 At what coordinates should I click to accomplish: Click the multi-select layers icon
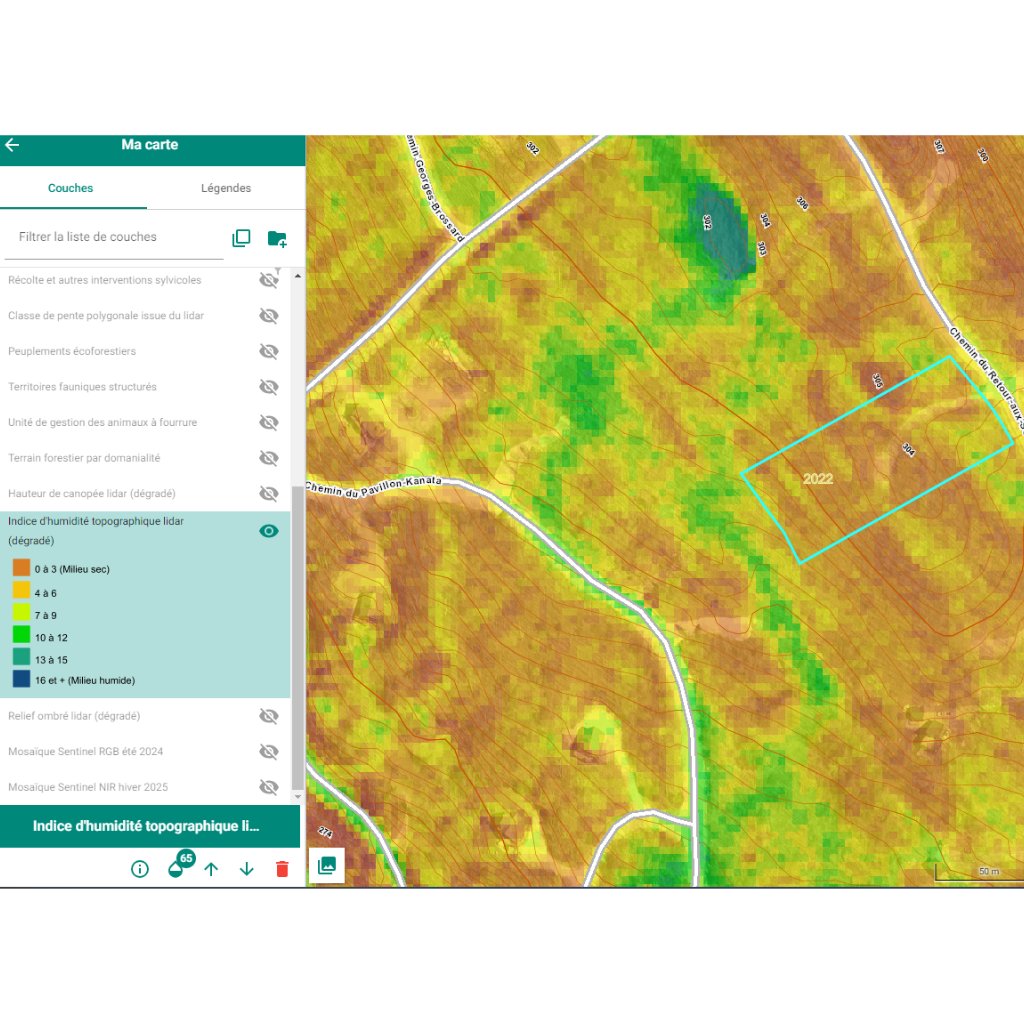[241, 238]
